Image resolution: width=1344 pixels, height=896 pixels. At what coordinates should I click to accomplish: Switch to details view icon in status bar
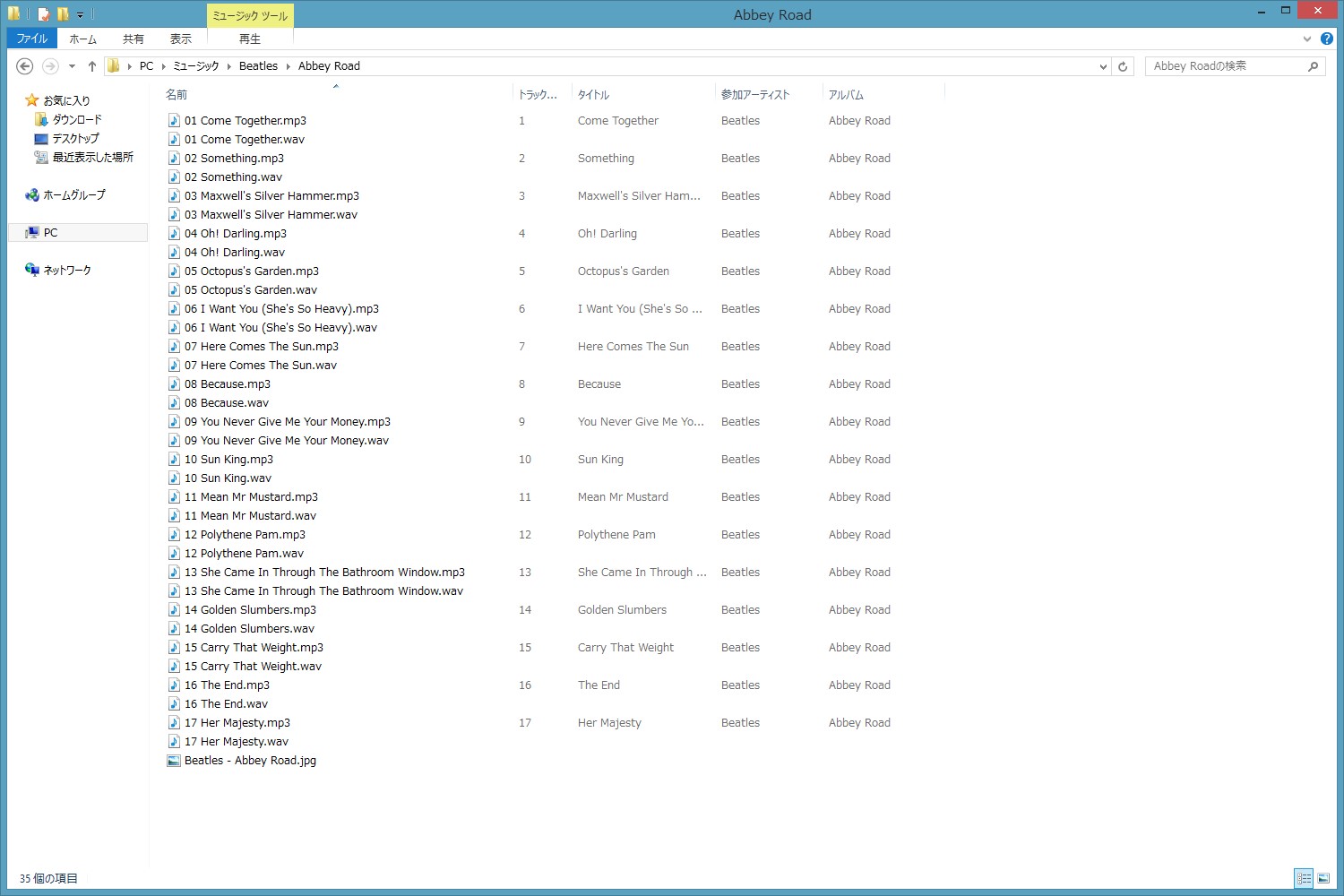(1304, 878)
